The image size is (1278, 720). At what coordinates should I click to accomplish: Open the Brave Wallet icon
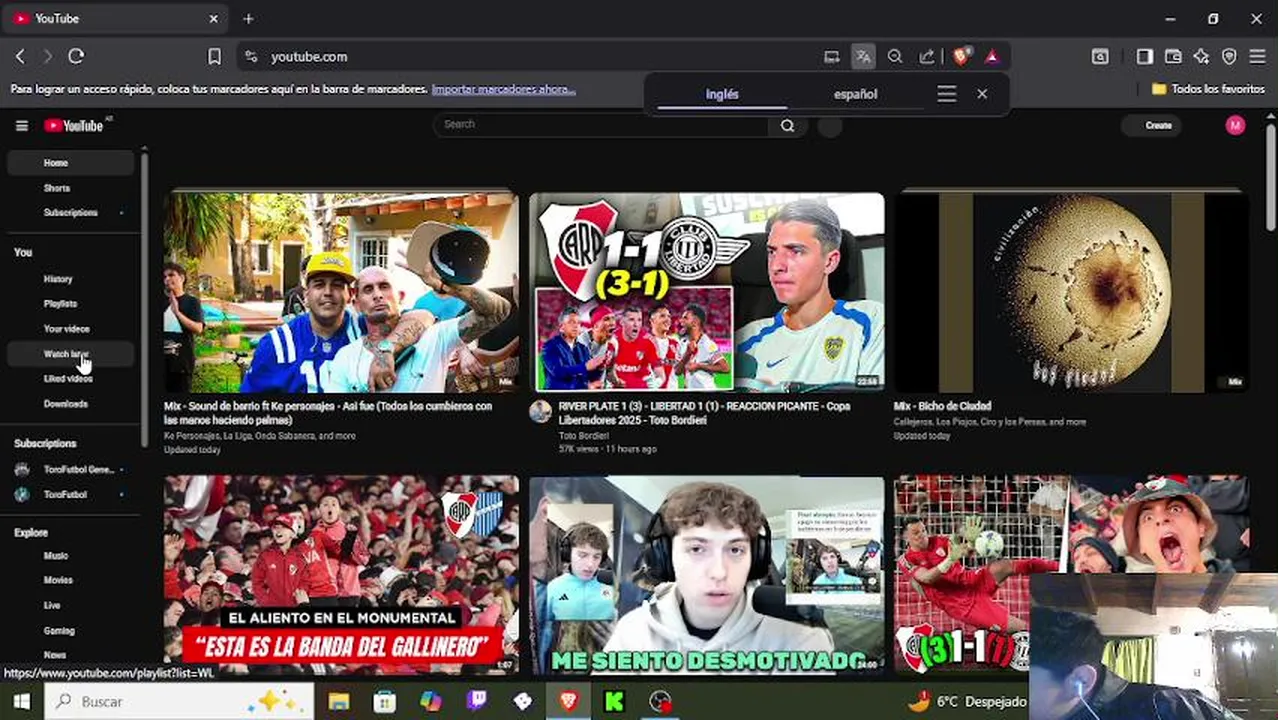click(x=1173, y=57)
